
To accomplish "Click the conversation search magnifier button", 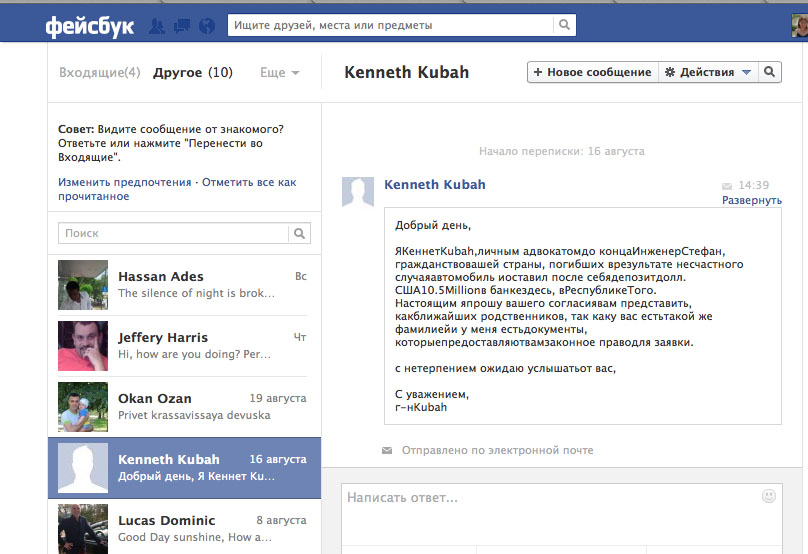I will (x=770, y=72).
